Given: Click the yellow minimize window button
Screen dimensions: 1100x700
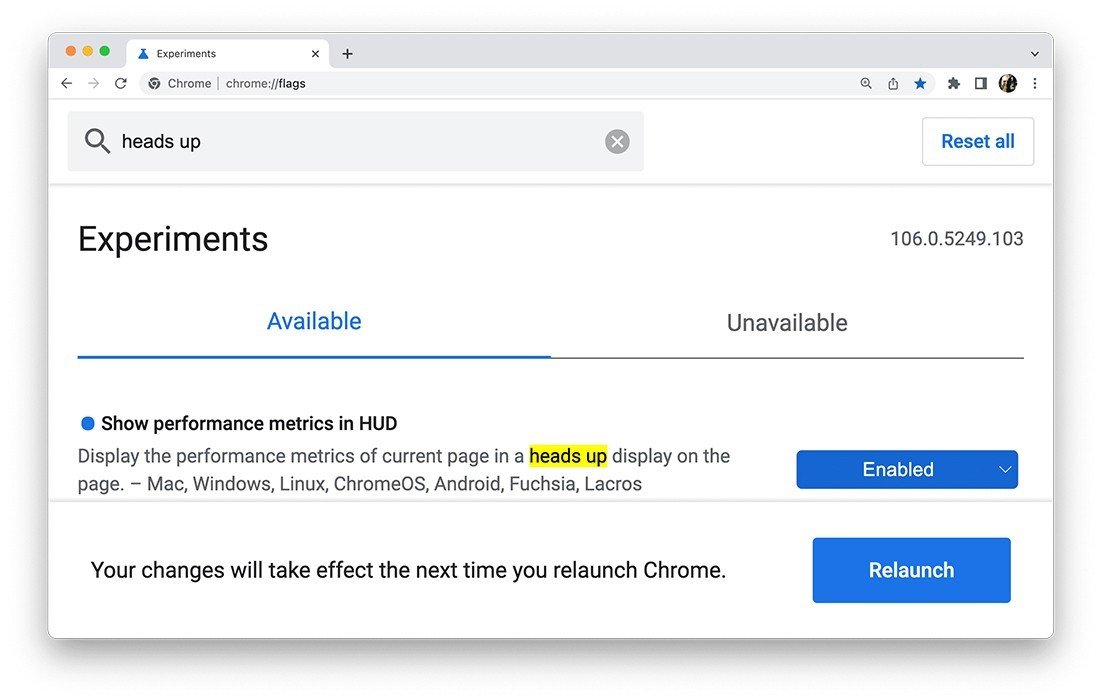Looking at the screenshot, I should pyautogui.click(x=88, y=51).
